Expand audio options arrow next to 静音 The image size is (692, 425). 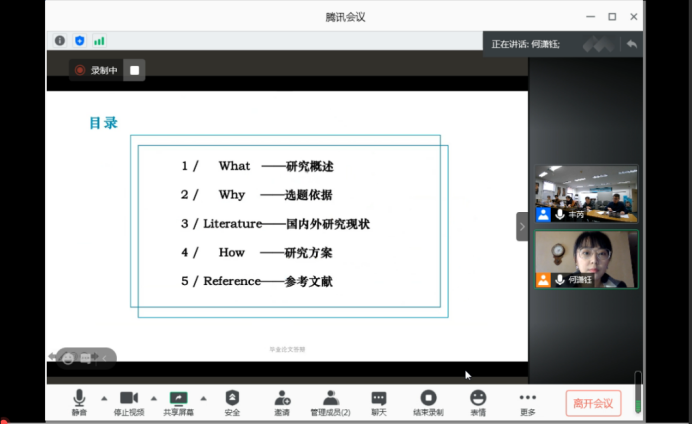point(104,398)
